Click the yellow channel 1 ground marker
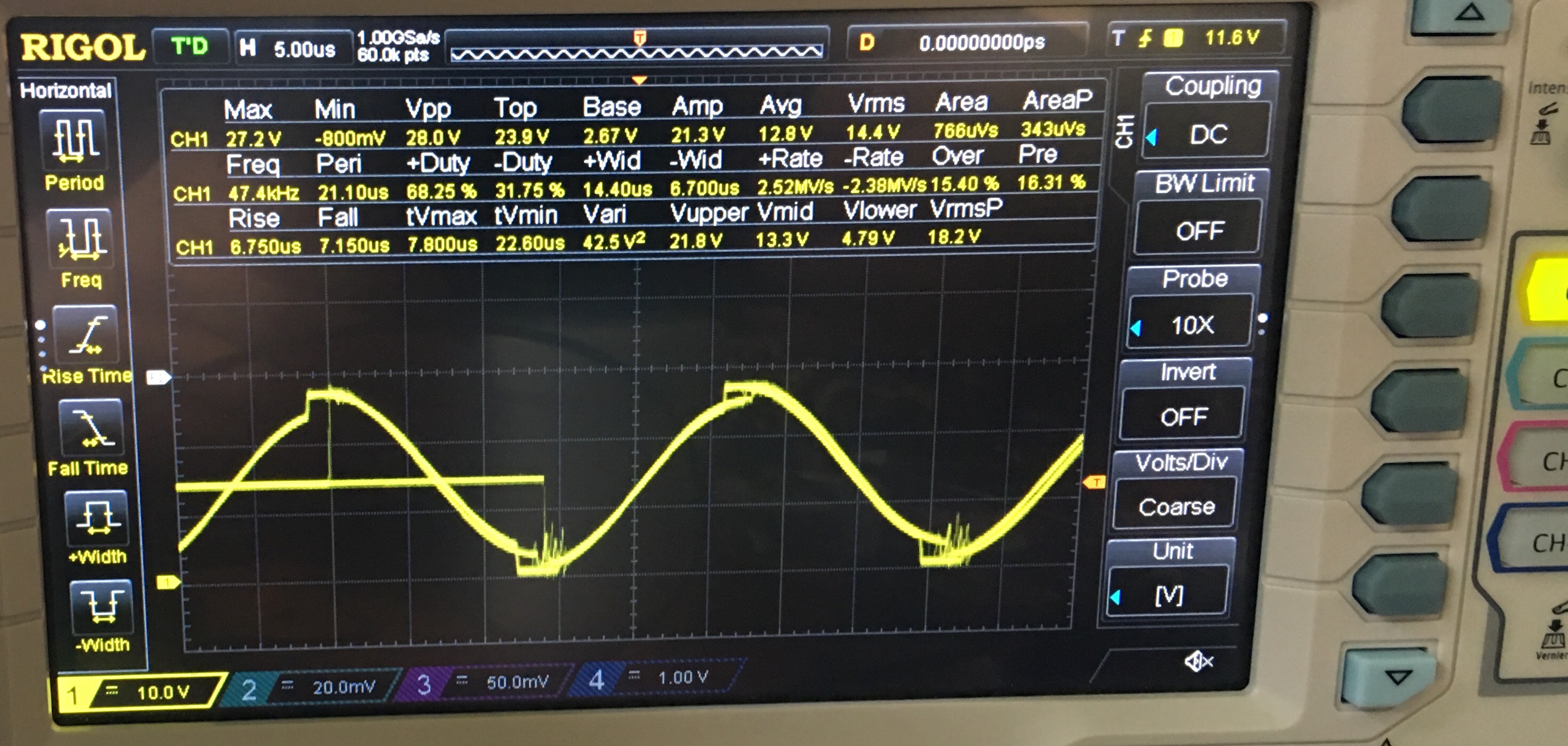Image resolution: width=1568 pixels, height=746 pixels. 168,583
